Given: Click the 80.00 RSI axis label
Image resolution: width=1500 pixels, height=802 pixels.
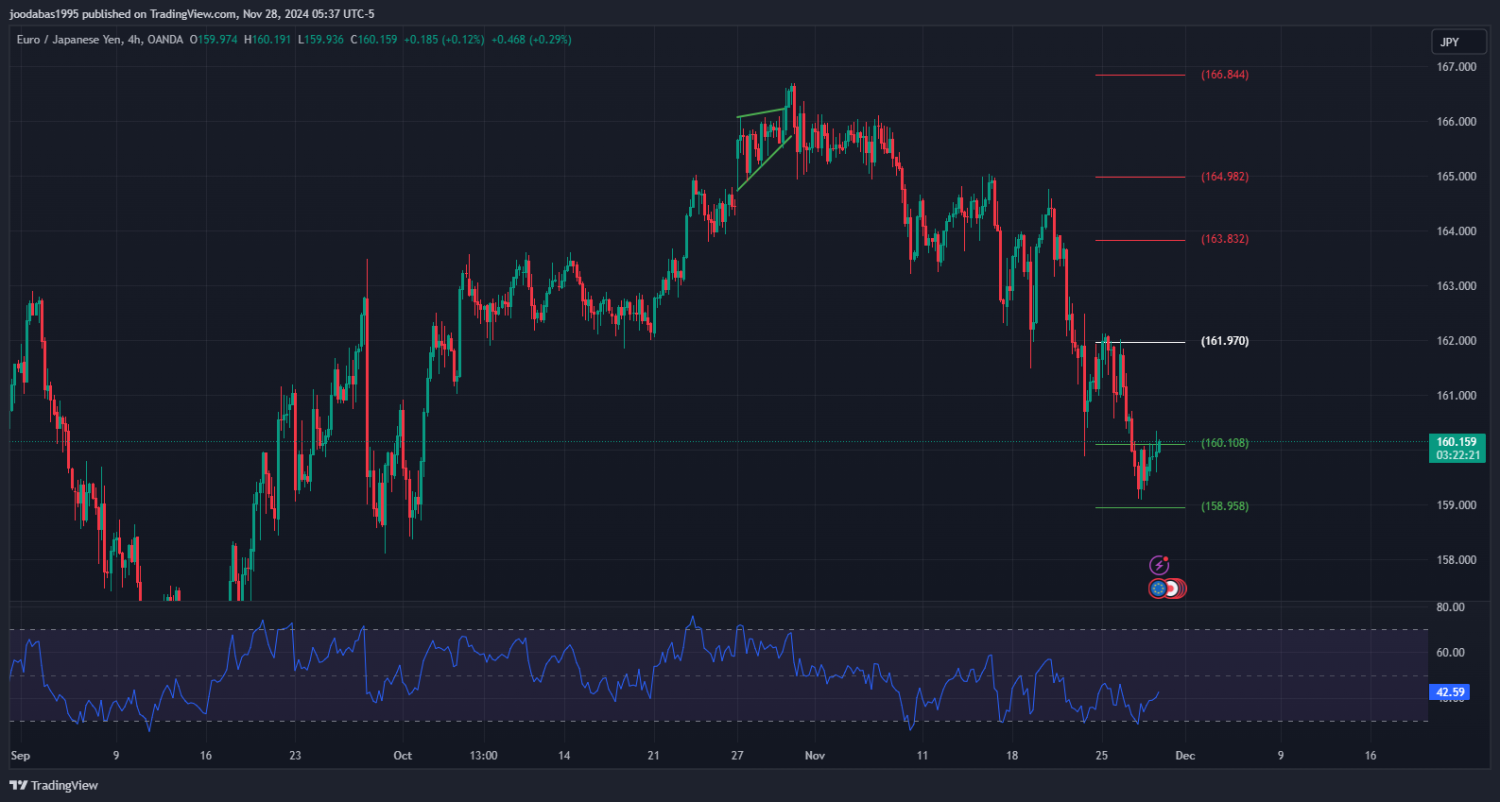Looking at the screenshot, I should tap(1451, 607).
